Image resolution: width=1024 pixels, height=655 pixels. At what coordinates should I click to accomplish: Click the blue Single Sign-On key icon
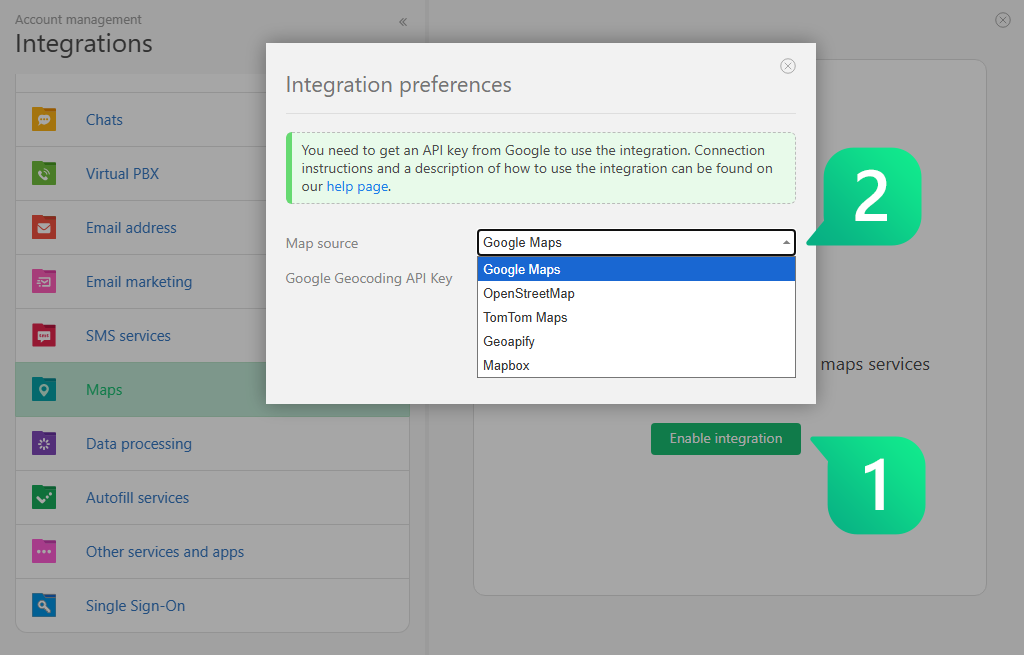pyautogui.click(x=44, y=605)
